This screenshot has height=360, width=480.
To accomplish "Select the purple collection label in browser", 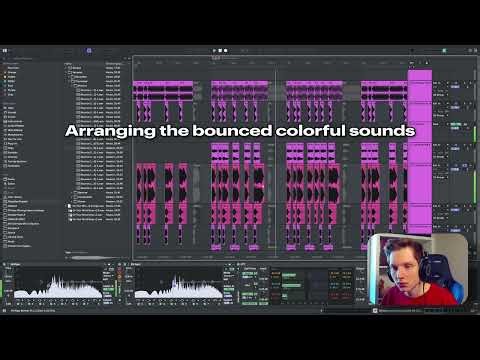I will click(10, 90).
